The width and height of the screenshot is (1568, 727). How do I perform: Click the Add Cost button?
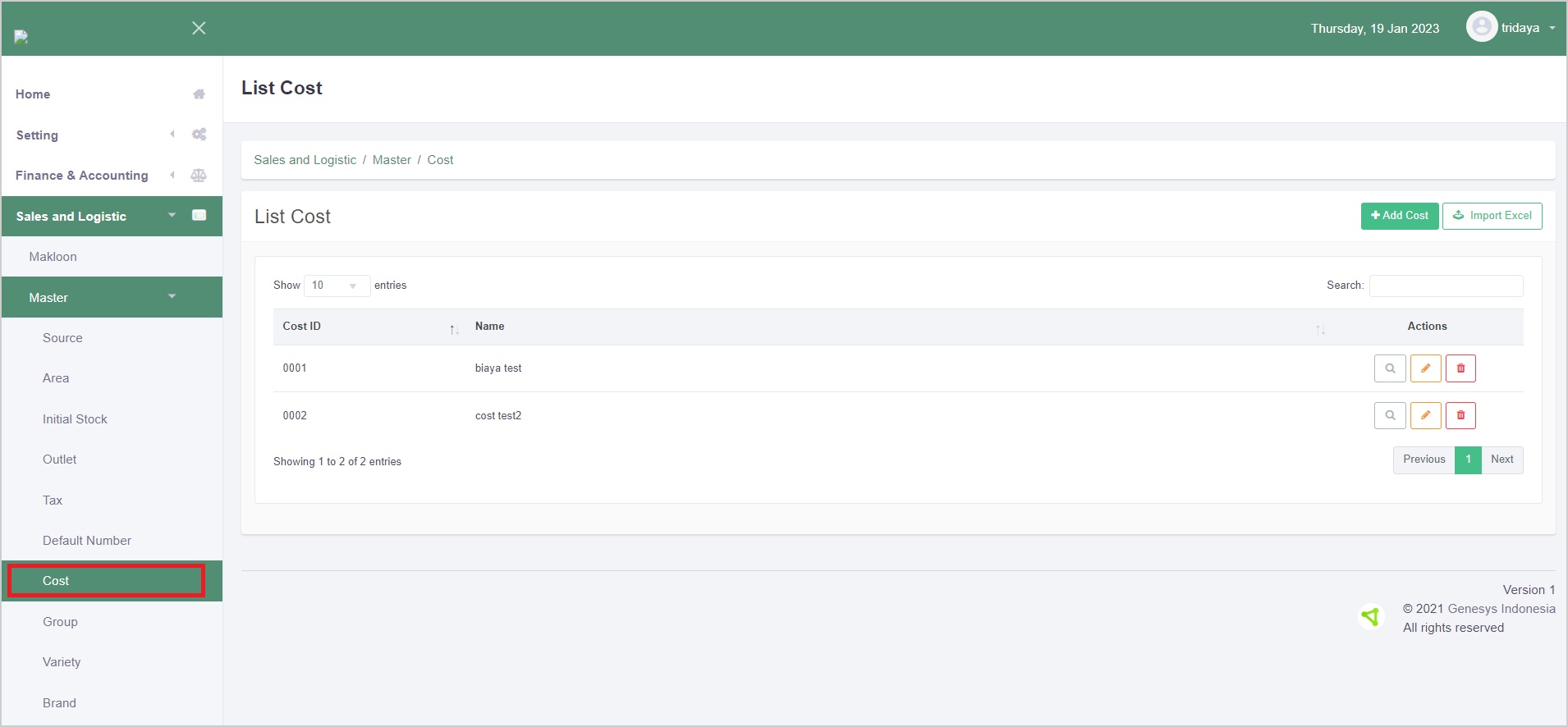[x=1399, y=216]
